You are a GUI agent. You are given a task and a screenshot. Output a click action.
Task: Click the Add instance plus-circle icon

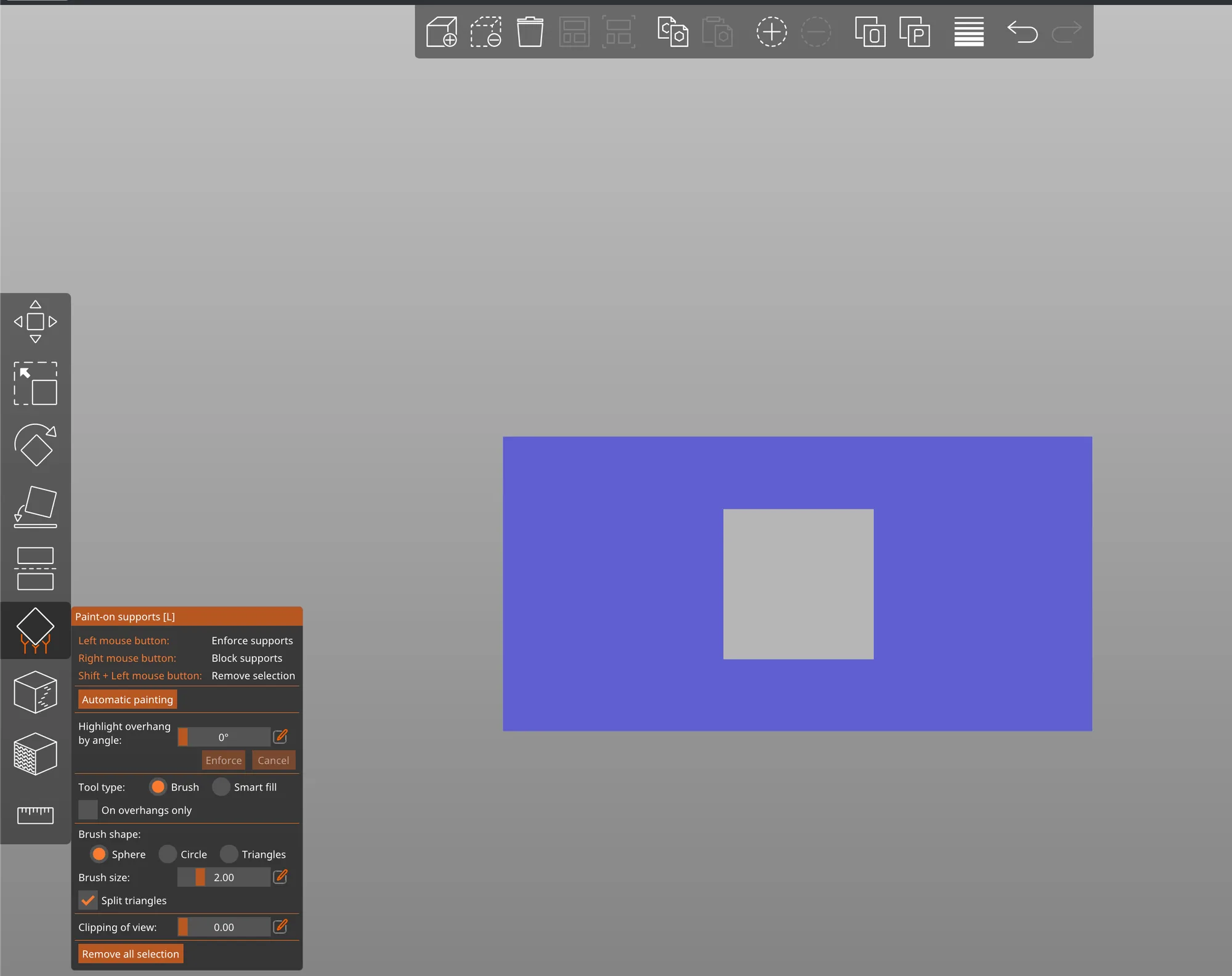(771, 32)
